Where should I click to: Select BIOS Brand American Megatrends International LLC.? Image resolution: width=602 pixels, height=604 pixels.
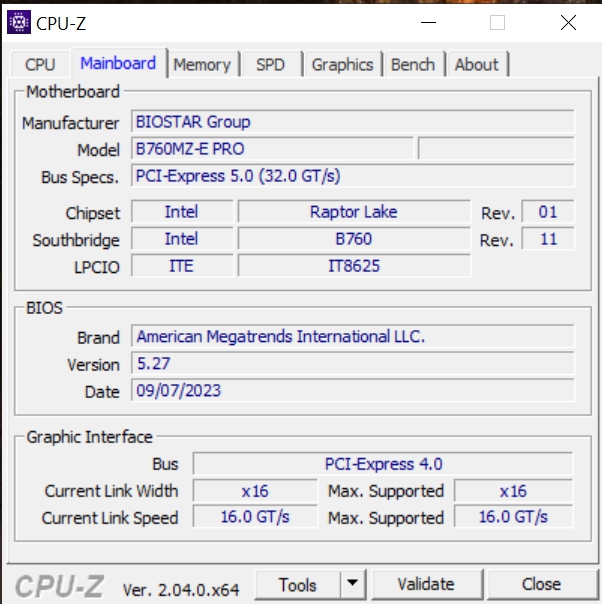[353, 337]
